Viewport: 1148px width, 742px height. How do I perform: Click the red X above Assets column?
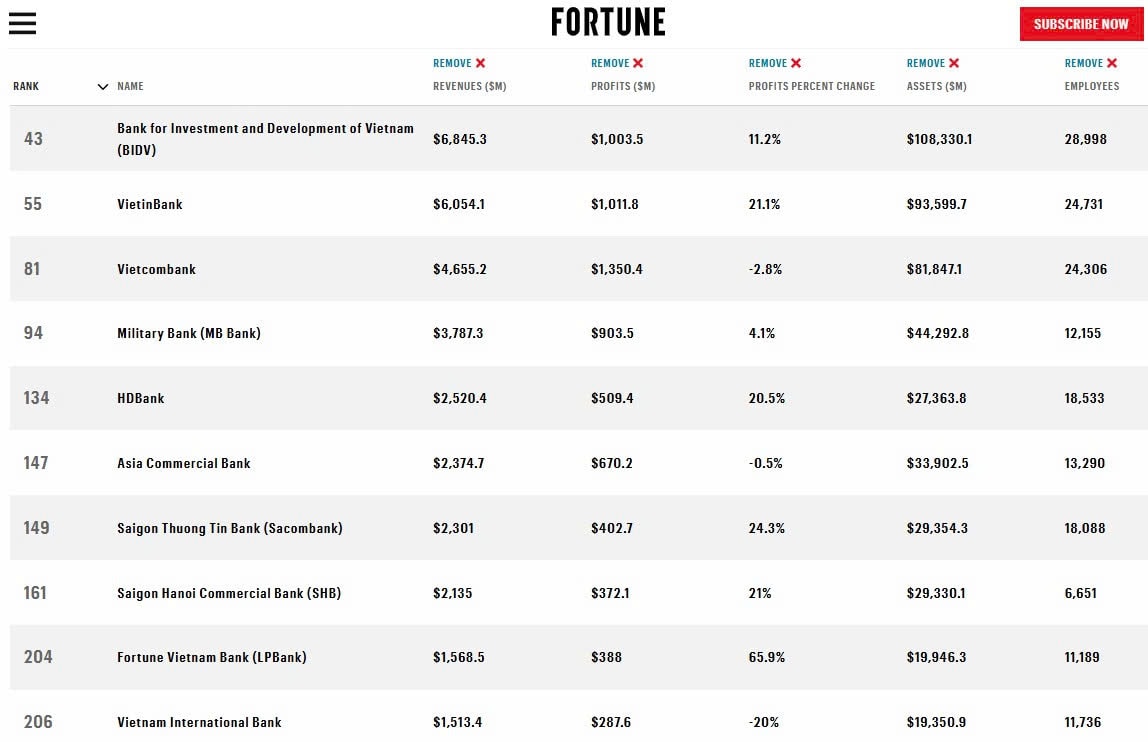(954, 63)
